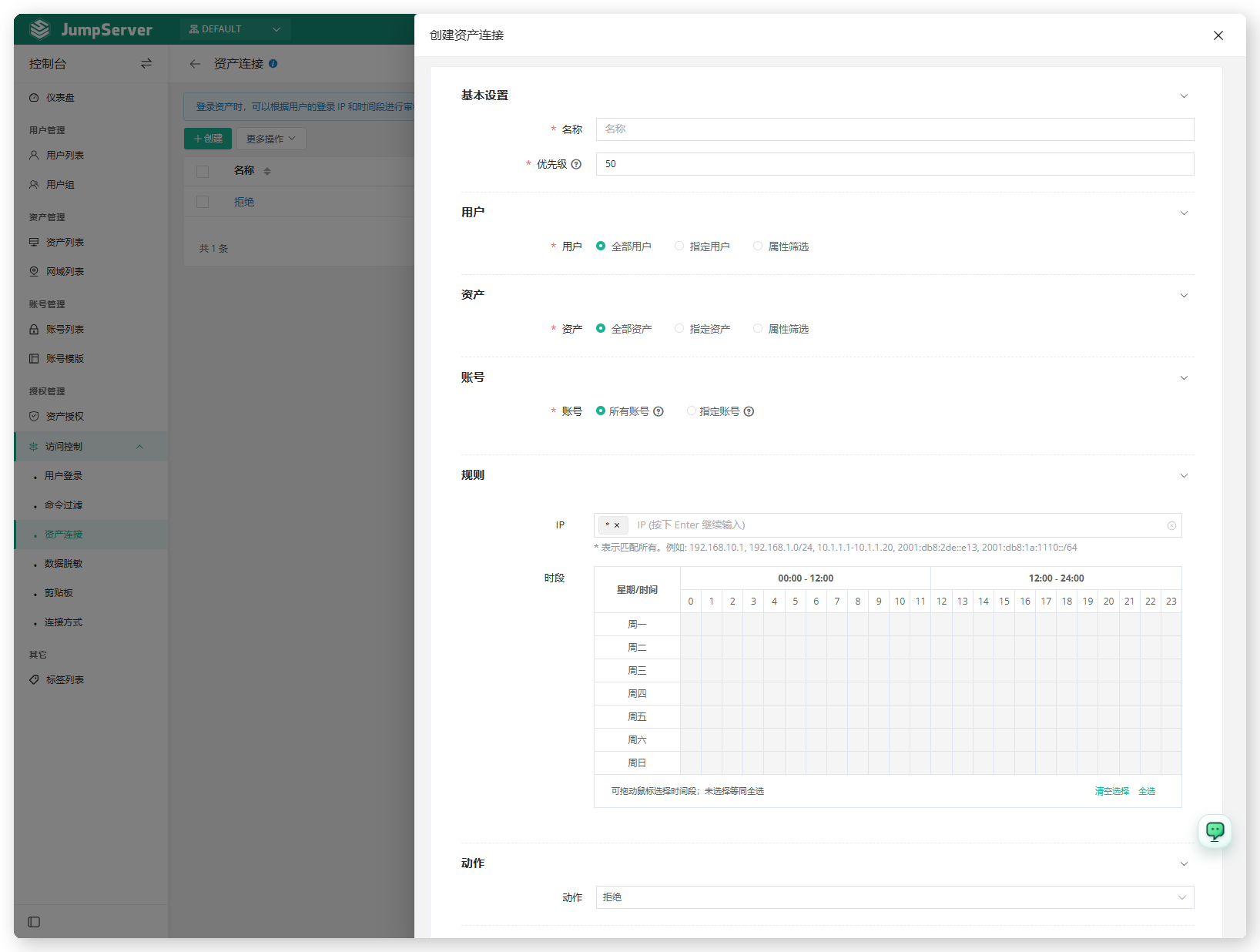This screenshot has width=1260, height=952.
Task: Sort by the 名称 column arrows
Action: pos(267,171)
